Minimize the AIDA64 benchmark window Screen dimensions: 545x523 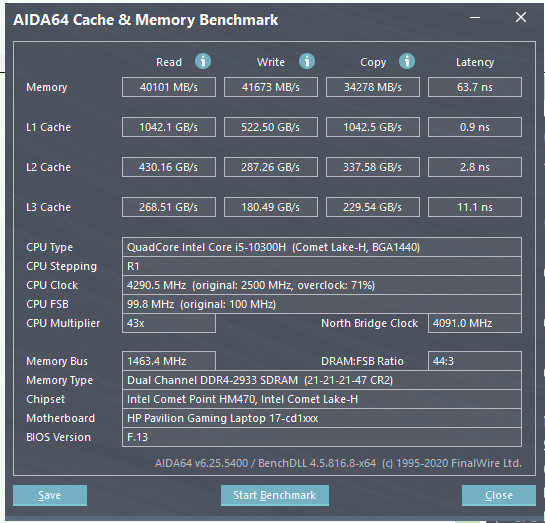(x=475, y=17)
